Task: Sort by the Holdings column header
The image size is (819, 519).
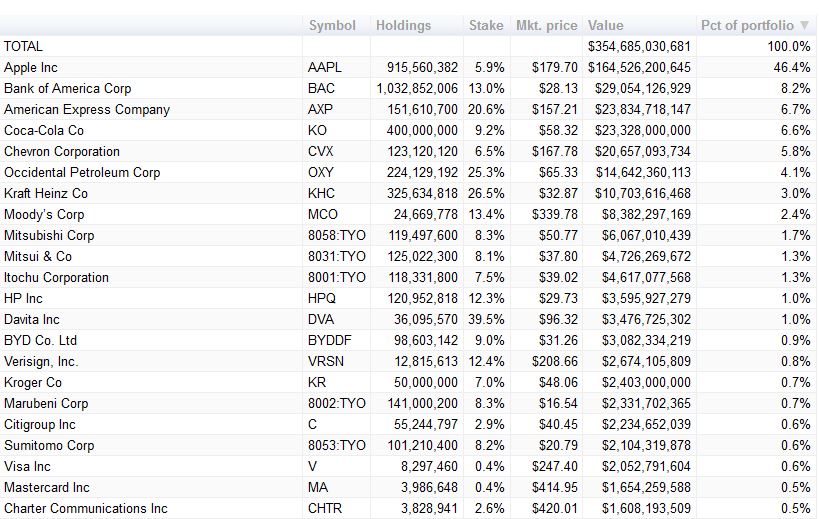Action: 403,25
